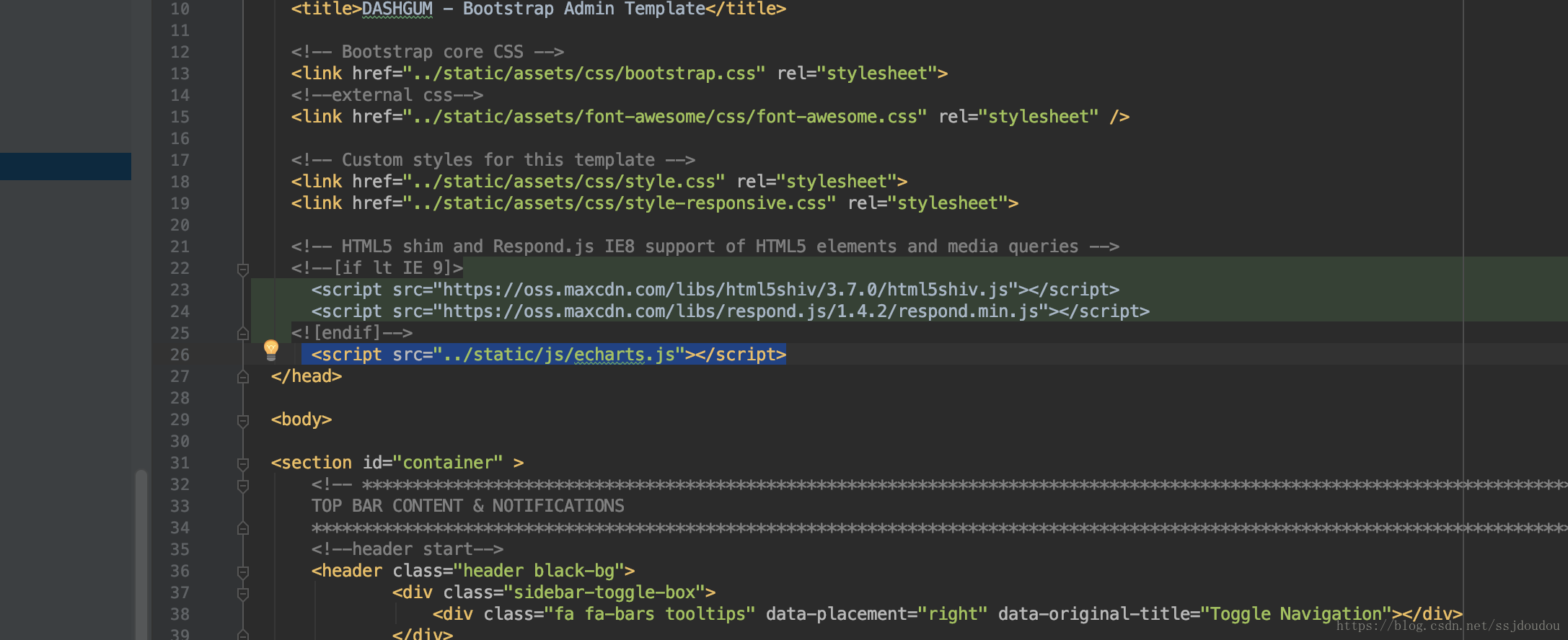This screenshot has width=1568, height=640.
Task: Toggle fold marker at line 34 comment end
Action: pyautogui.click(x=243, y=528)
